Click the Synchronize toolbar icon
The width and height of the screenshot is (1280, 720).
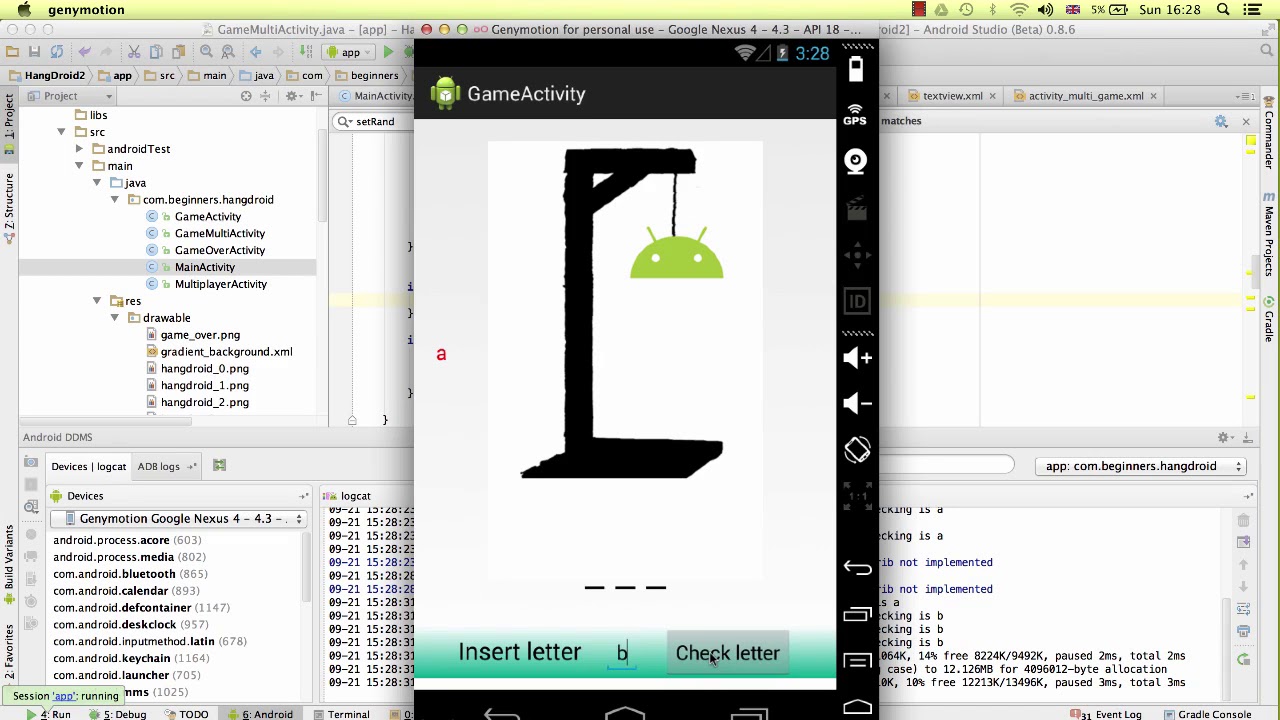pos(57,52)
